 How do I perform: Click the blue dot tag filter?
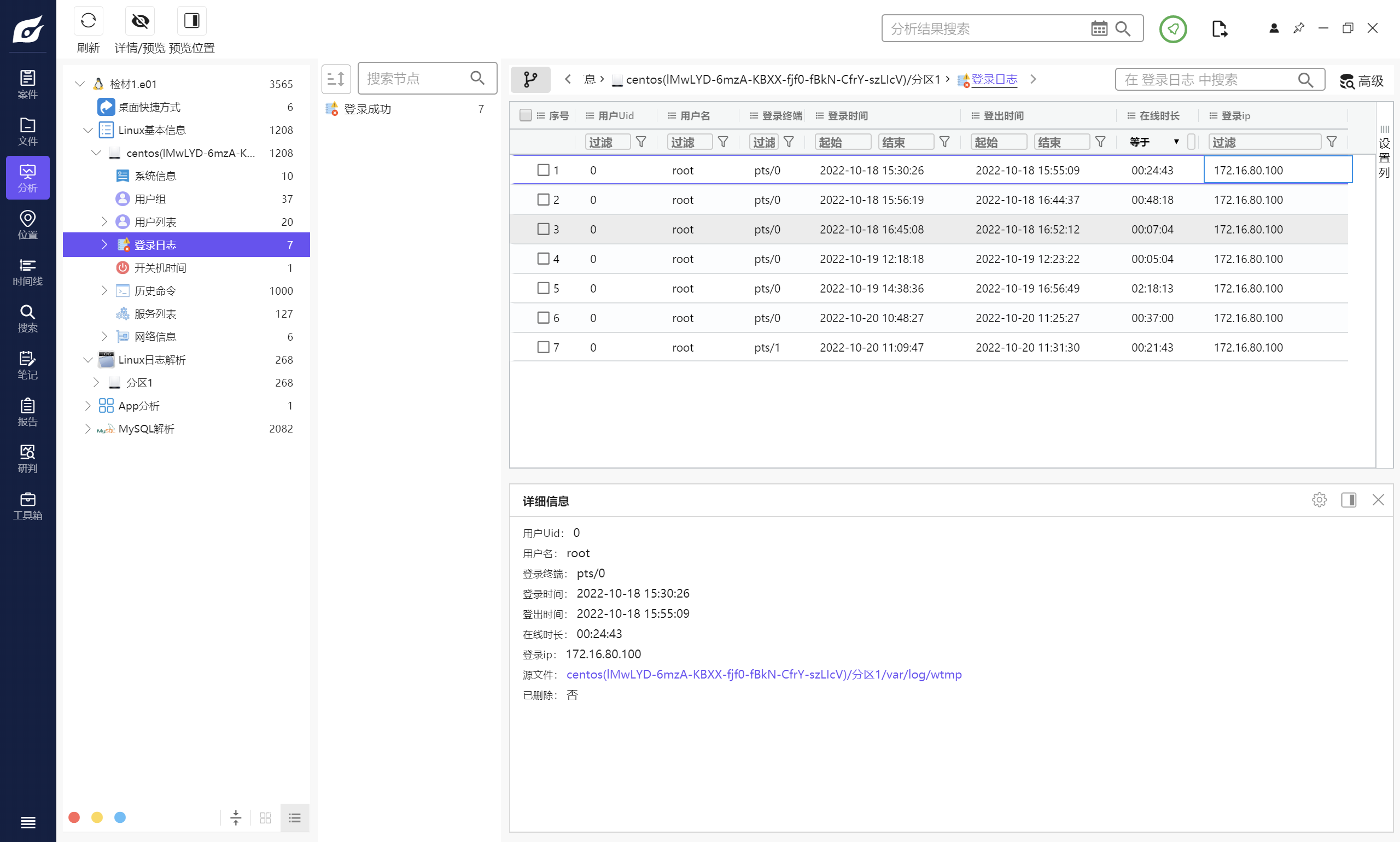pos(120,817)
